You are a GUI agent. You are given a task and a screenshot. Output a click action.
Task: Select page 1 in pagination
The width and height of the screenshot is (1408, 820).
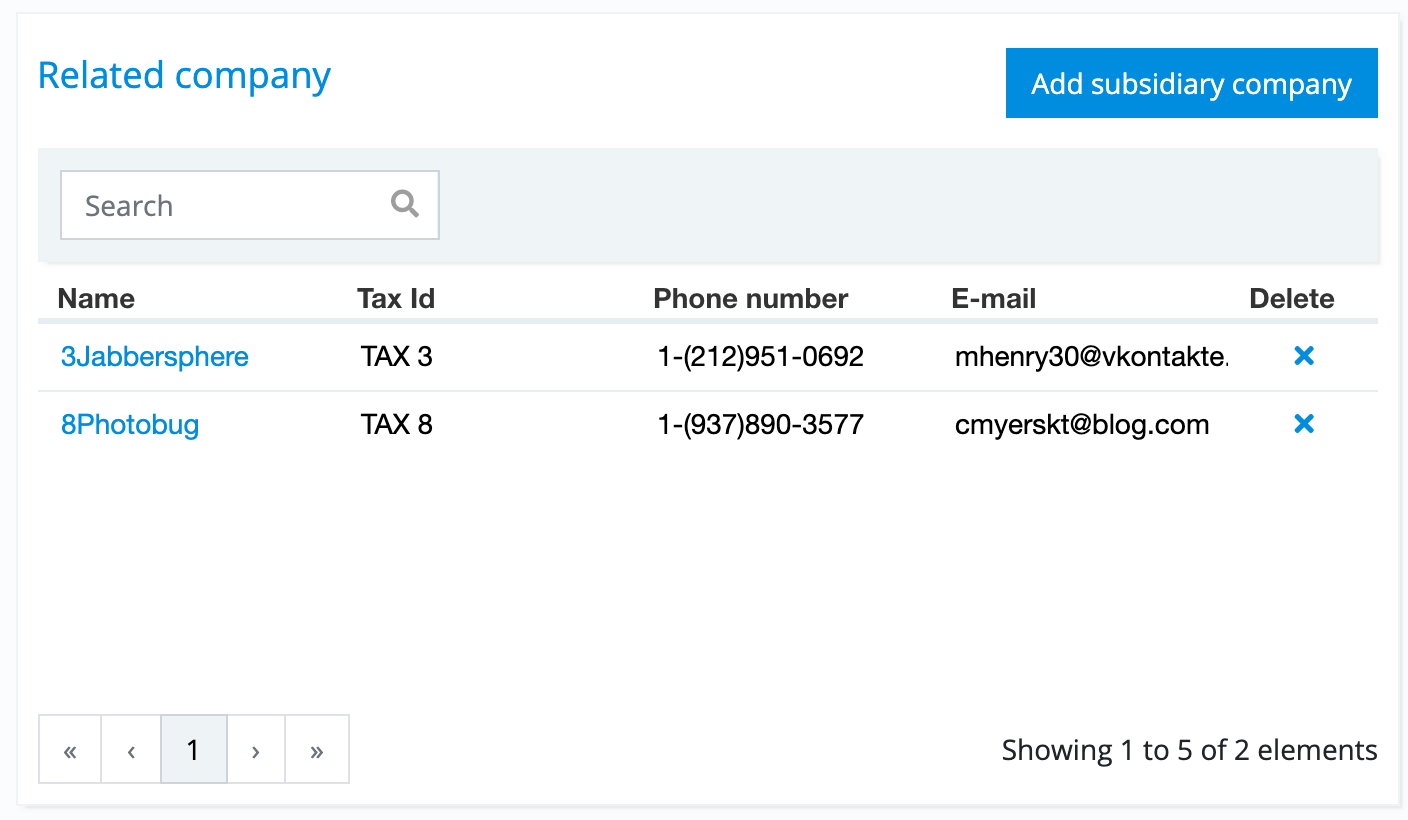(x=193, y=750)
